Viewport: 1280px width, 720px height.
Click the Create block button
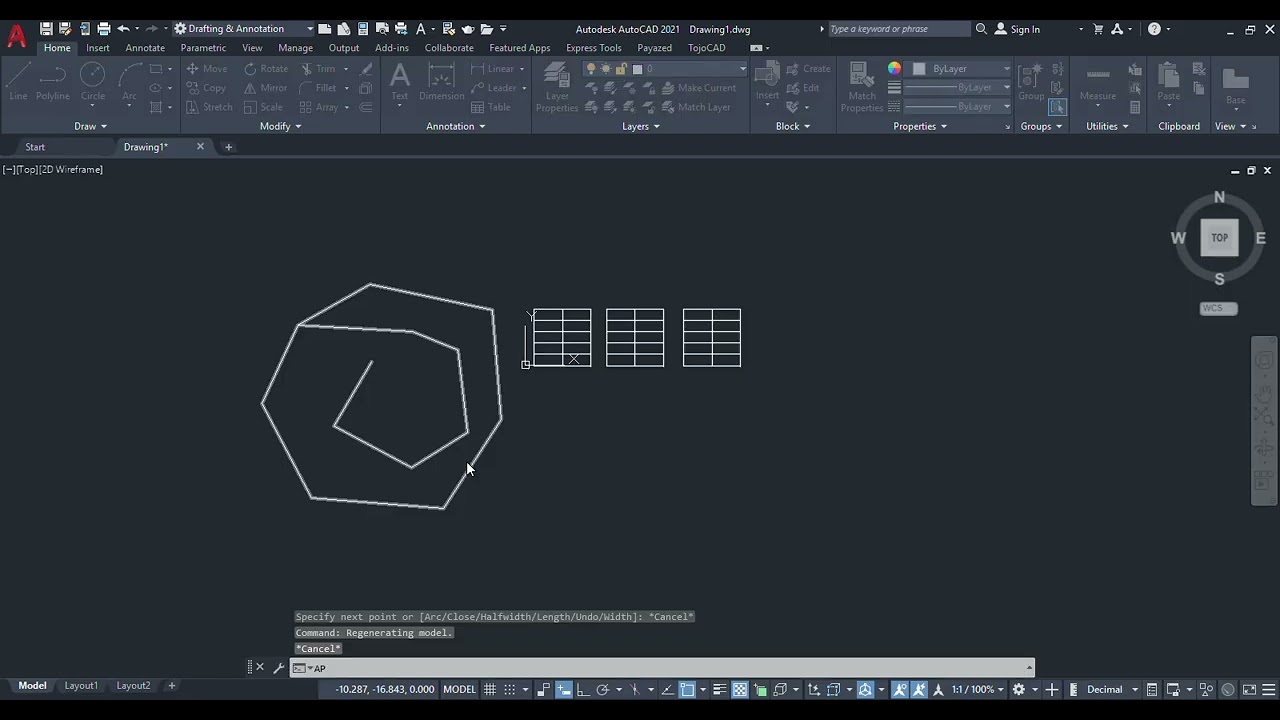(809, 69)
